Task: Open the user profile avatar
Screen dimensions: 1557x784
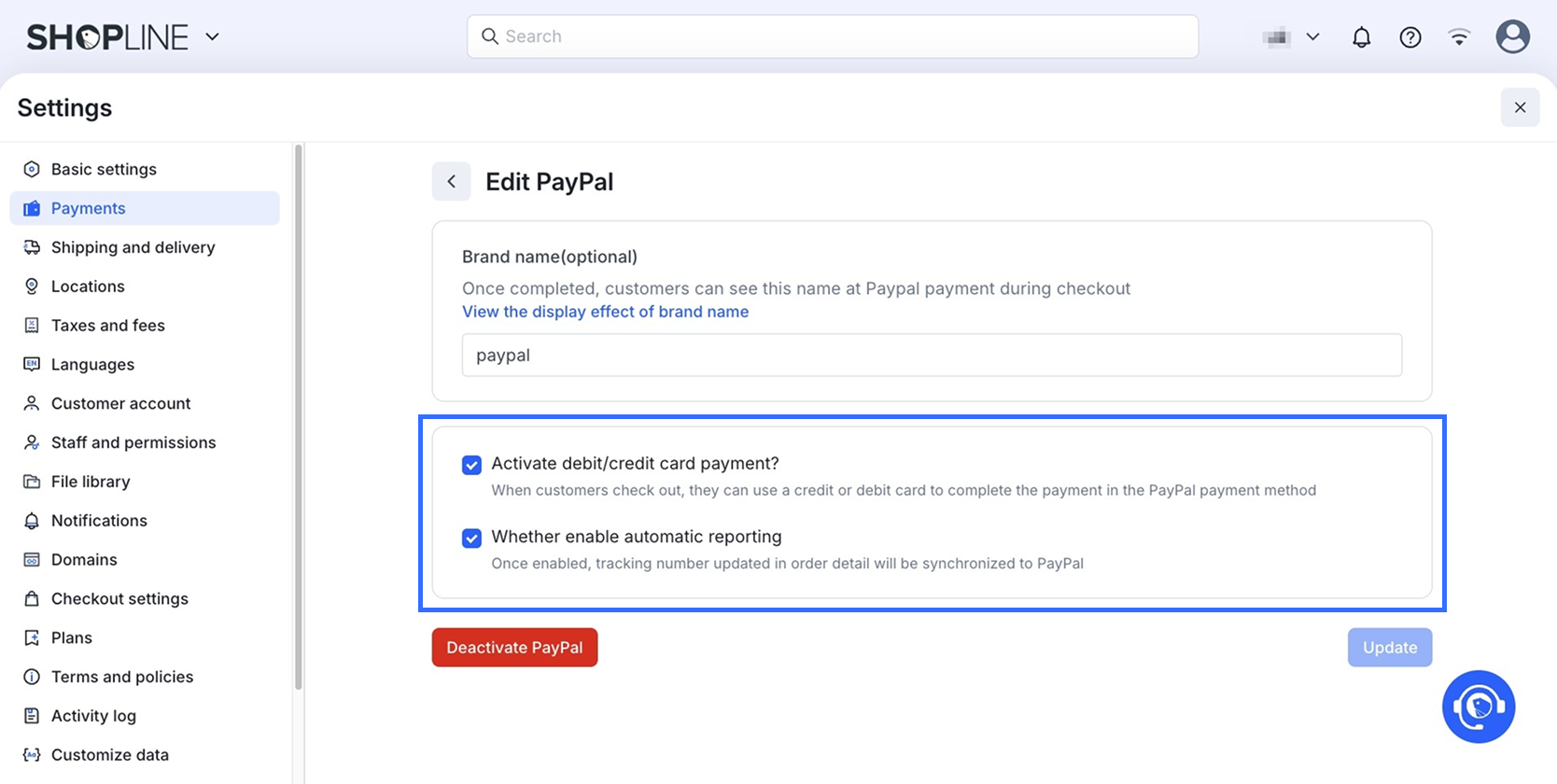Action: pyautogui.click(x=1512, y=37)
